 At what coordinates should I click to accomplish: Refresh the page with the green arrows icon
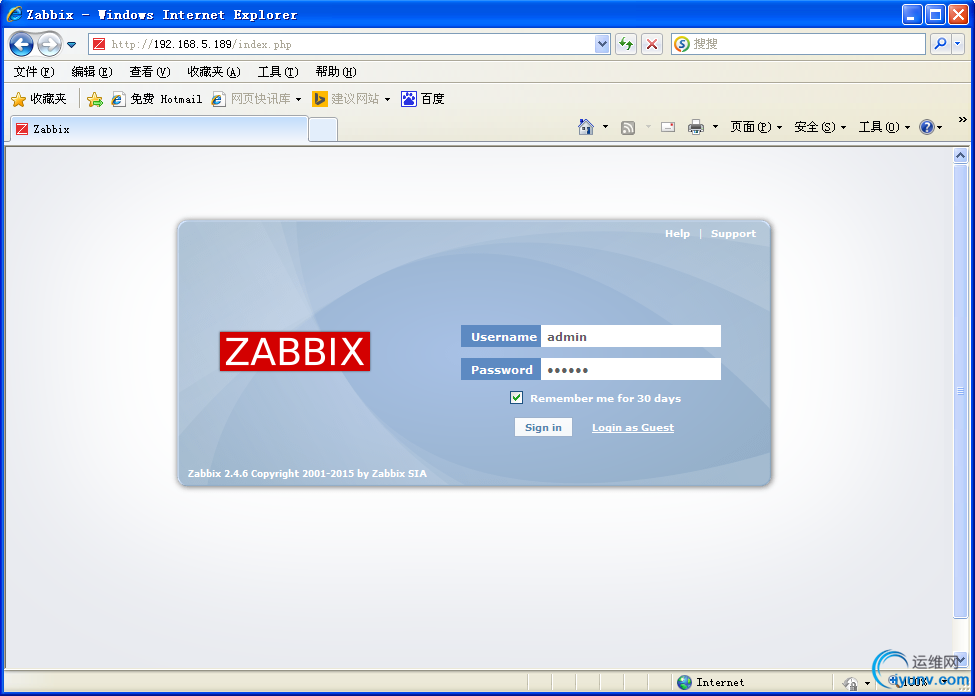coord(626,44)
